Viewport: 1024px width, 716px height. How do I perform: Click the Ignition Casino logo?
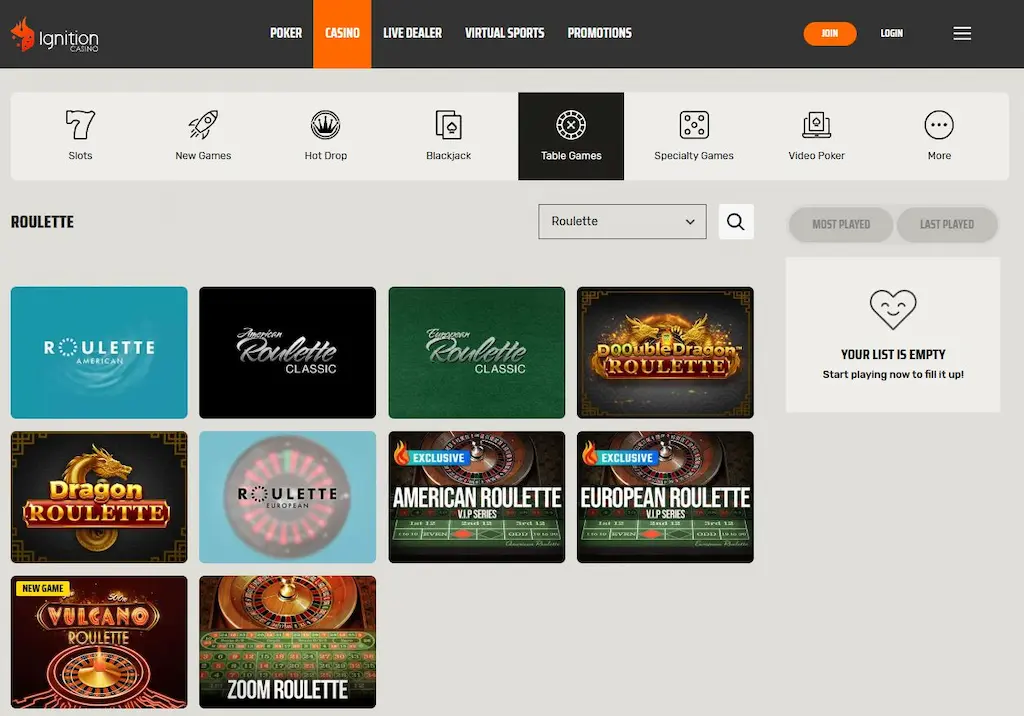(55, 35)
